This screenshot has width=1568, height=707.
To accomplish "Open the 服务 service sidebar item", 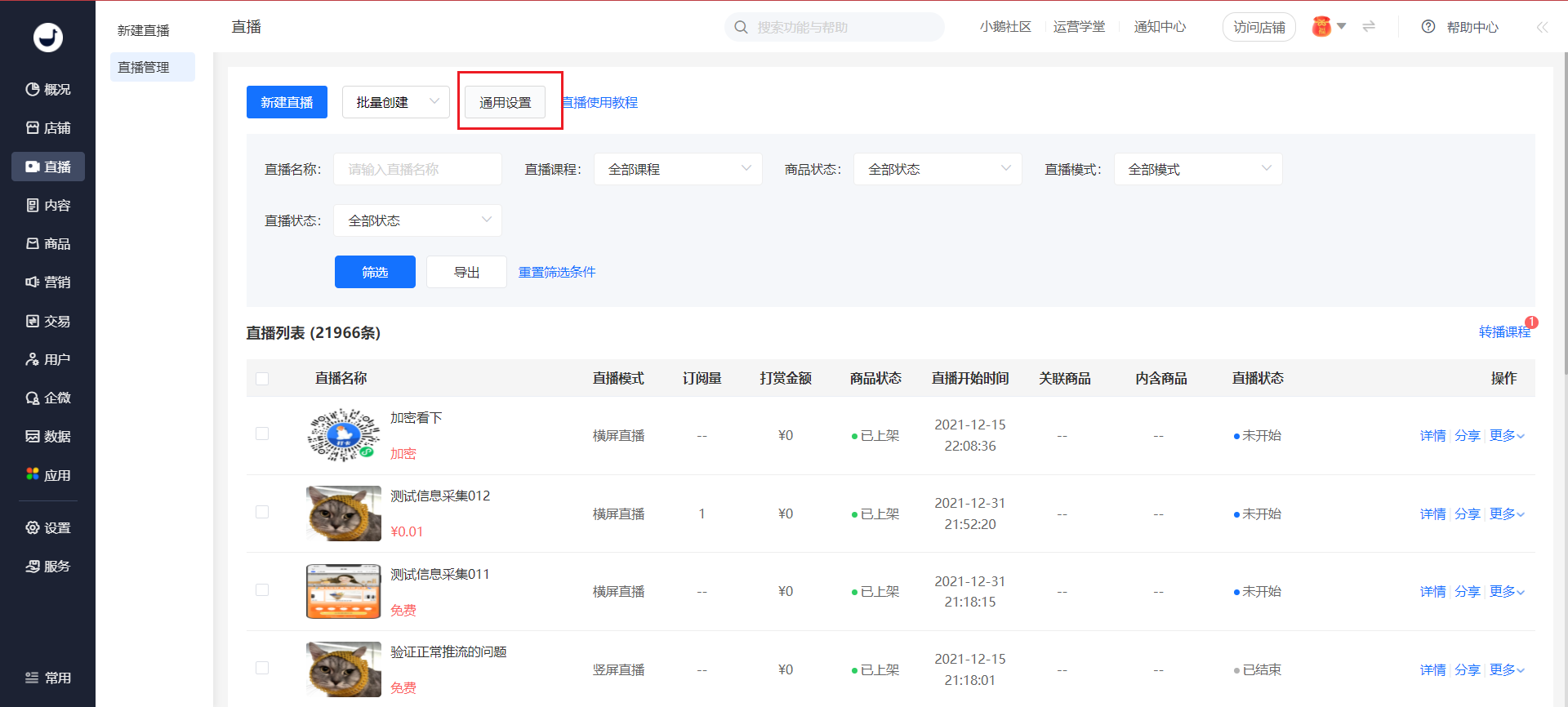I will tap(48, 566).
